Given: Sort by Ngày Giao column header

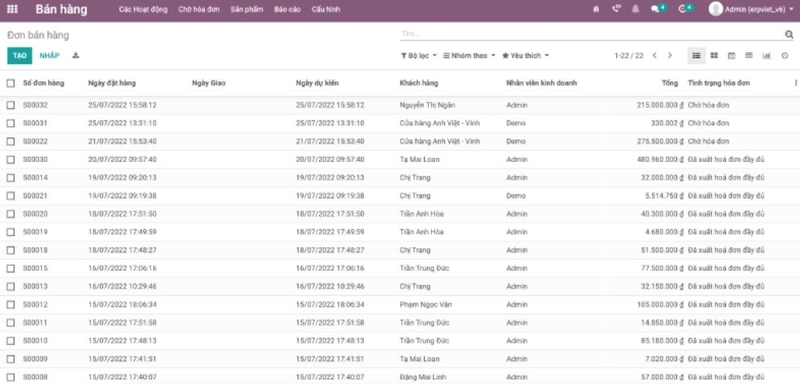Looking at the screenshot, I should coord(209,83).
